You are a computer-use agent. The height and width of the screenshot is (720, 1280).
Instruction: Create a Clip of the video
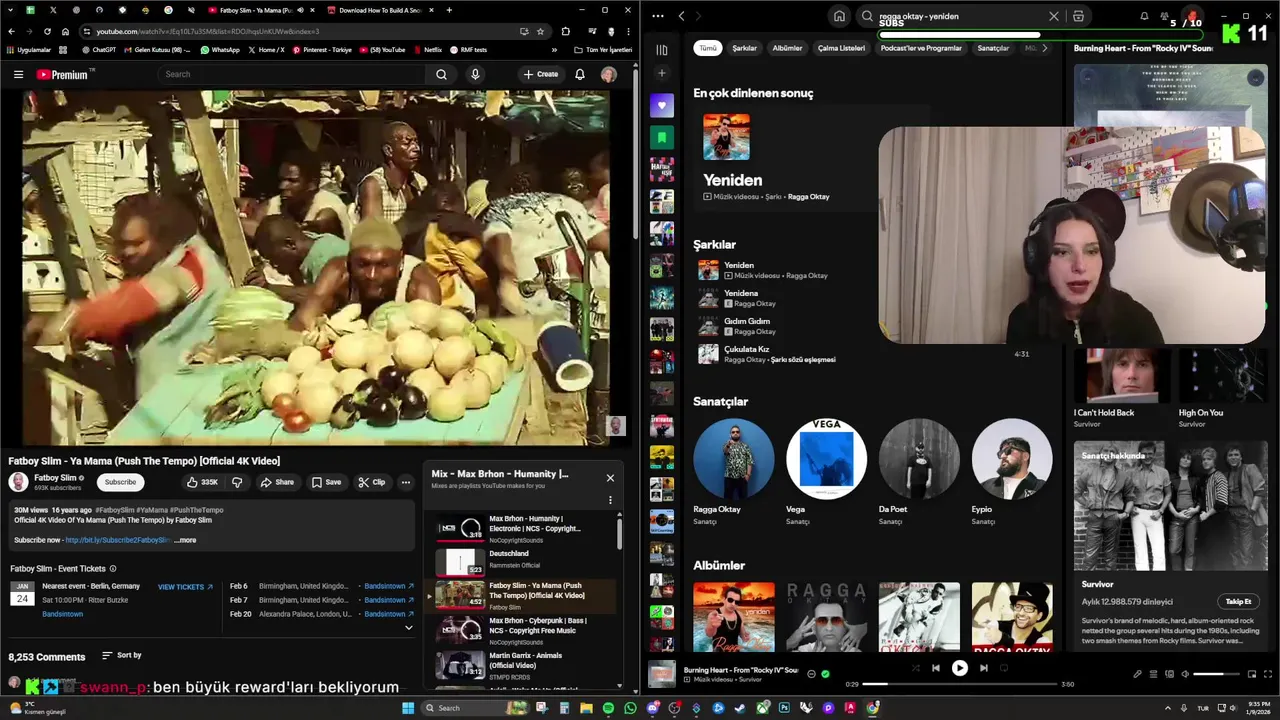pyautogui.click(x=372, y=482)
